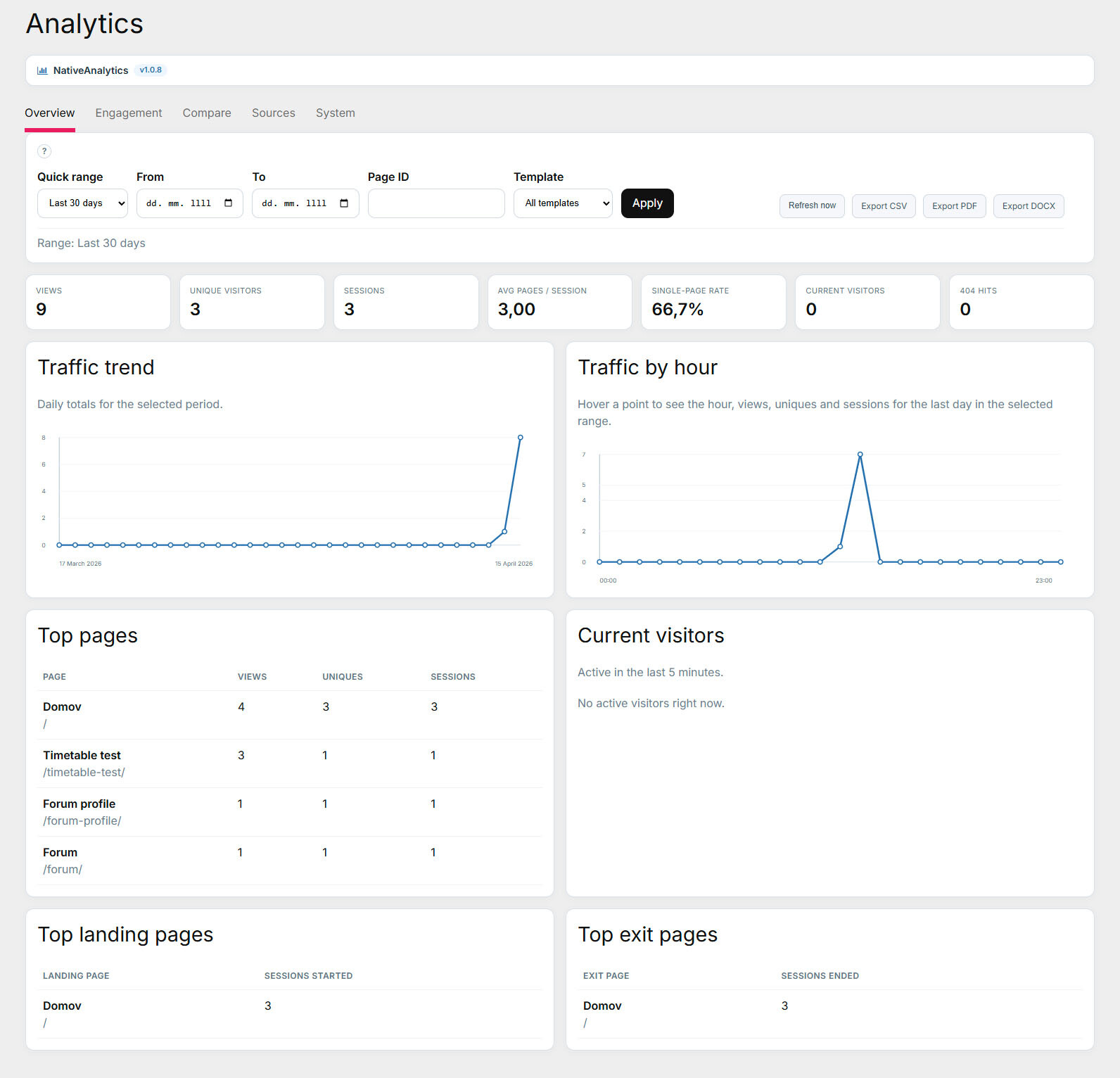Export data as CSV
The image size is (1120, 1078).
click(x=884, y=206)
